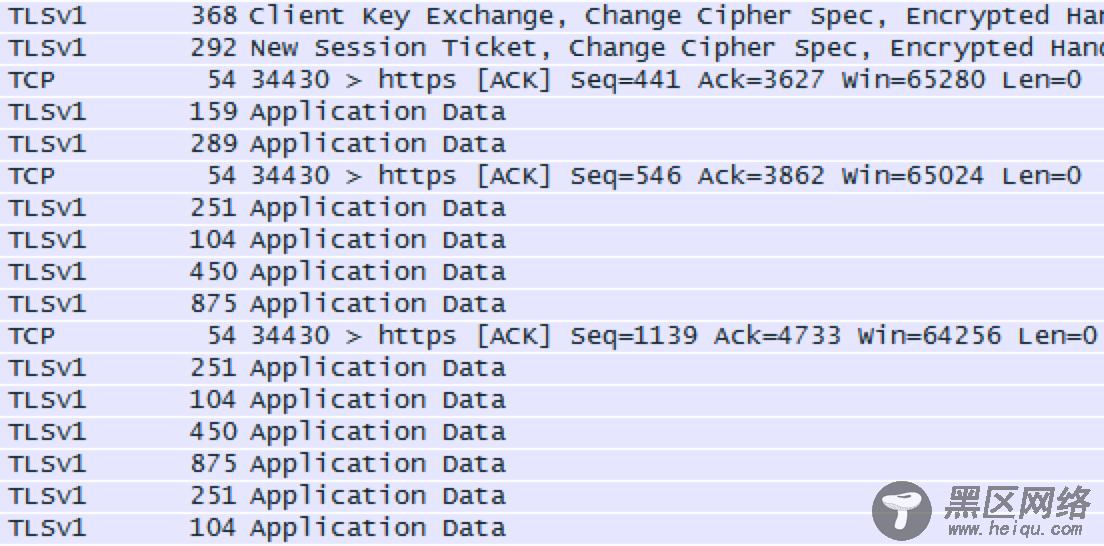
Task: Select 450-byte Application Data following the Seq=1139 ACK
Action: point(552,431)
